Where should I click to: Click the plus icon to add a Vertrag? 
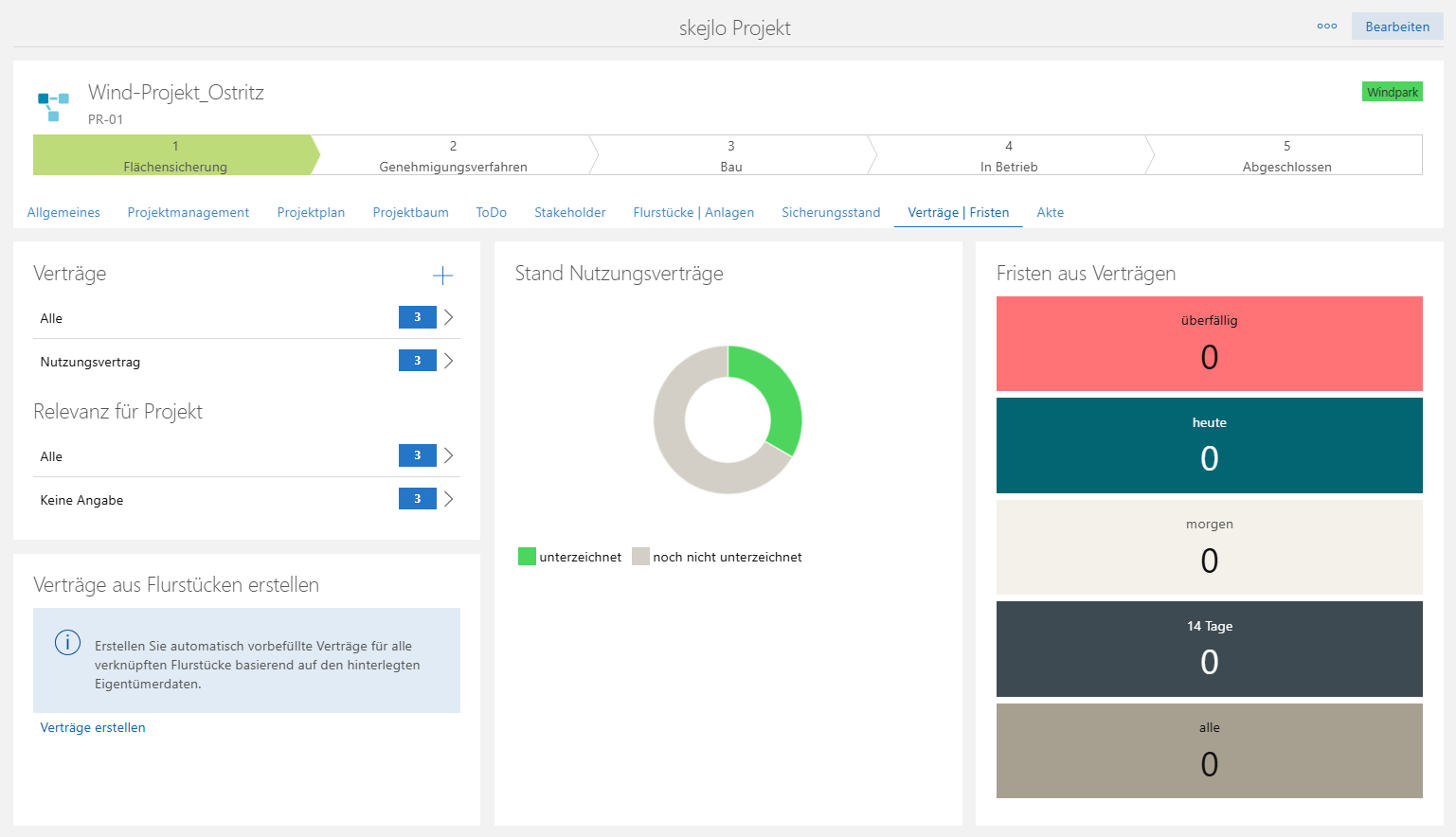(x=442, y=276)
